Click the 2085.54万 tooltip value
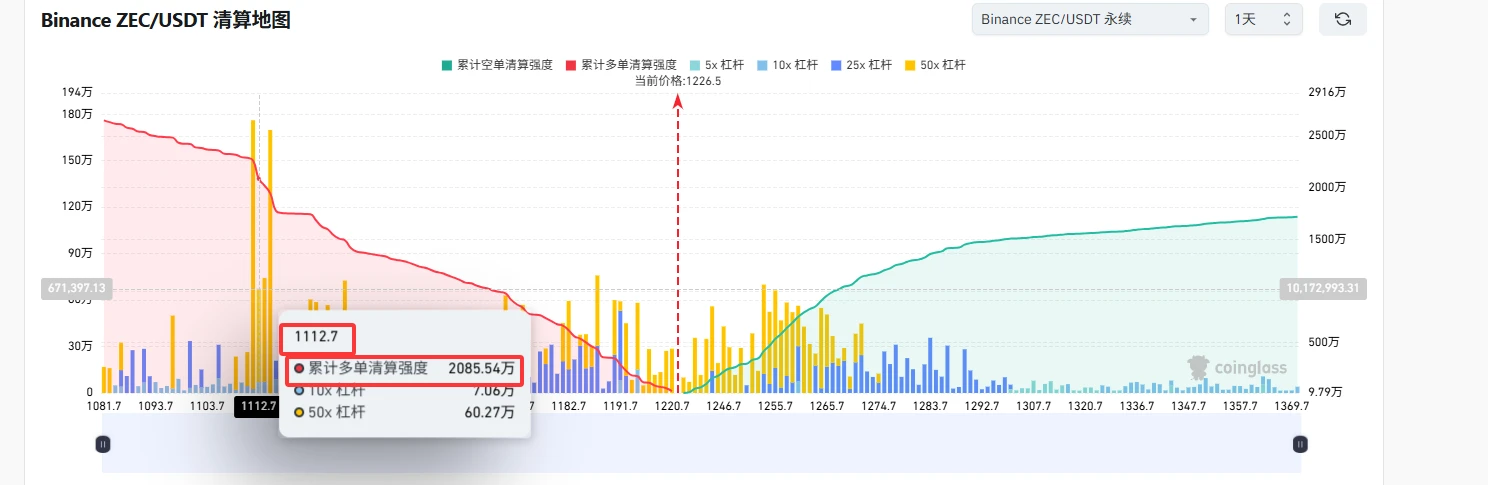1488x485 pixels. point(482,369)
